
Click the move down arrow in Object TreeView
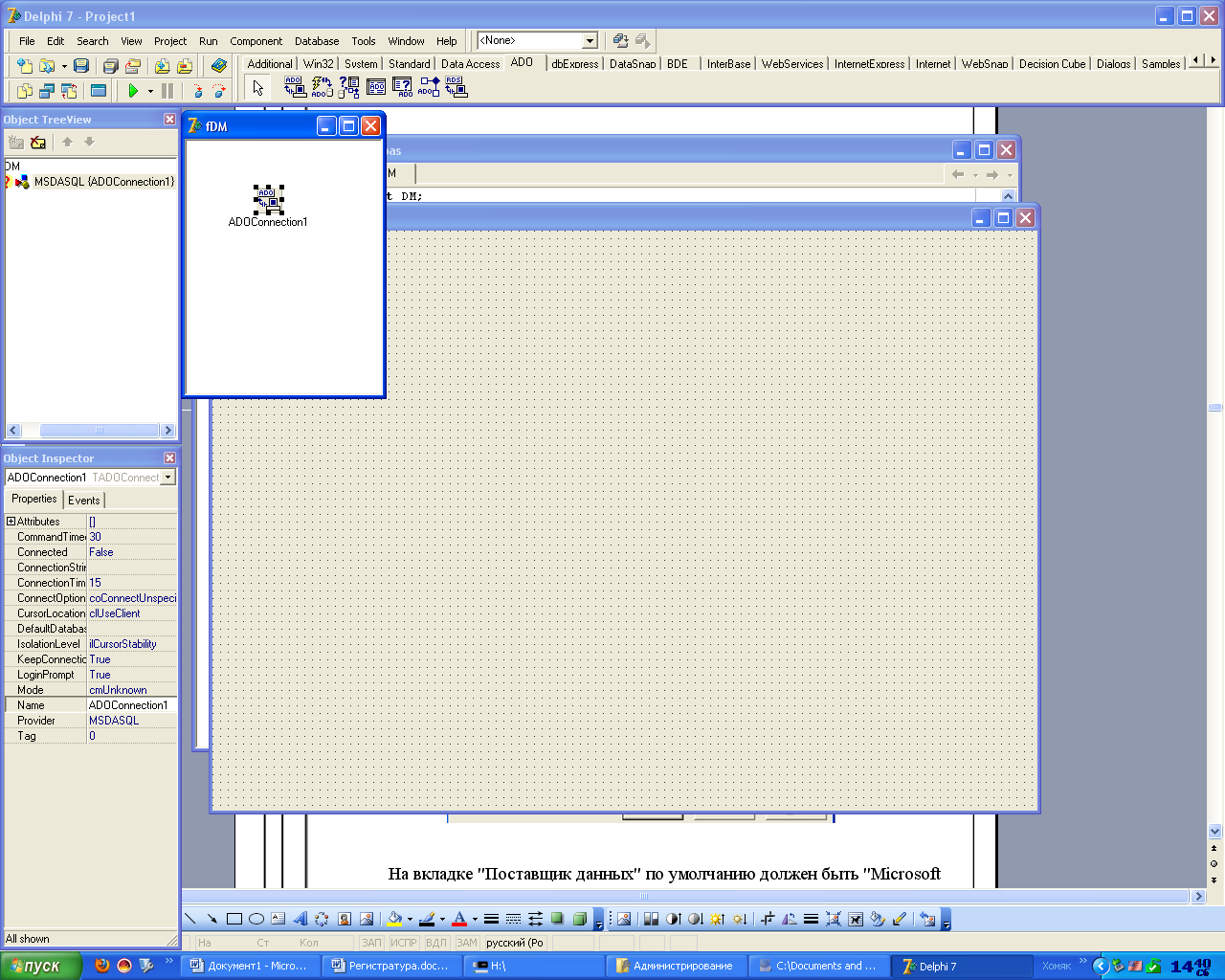click(x=90, y=142)
